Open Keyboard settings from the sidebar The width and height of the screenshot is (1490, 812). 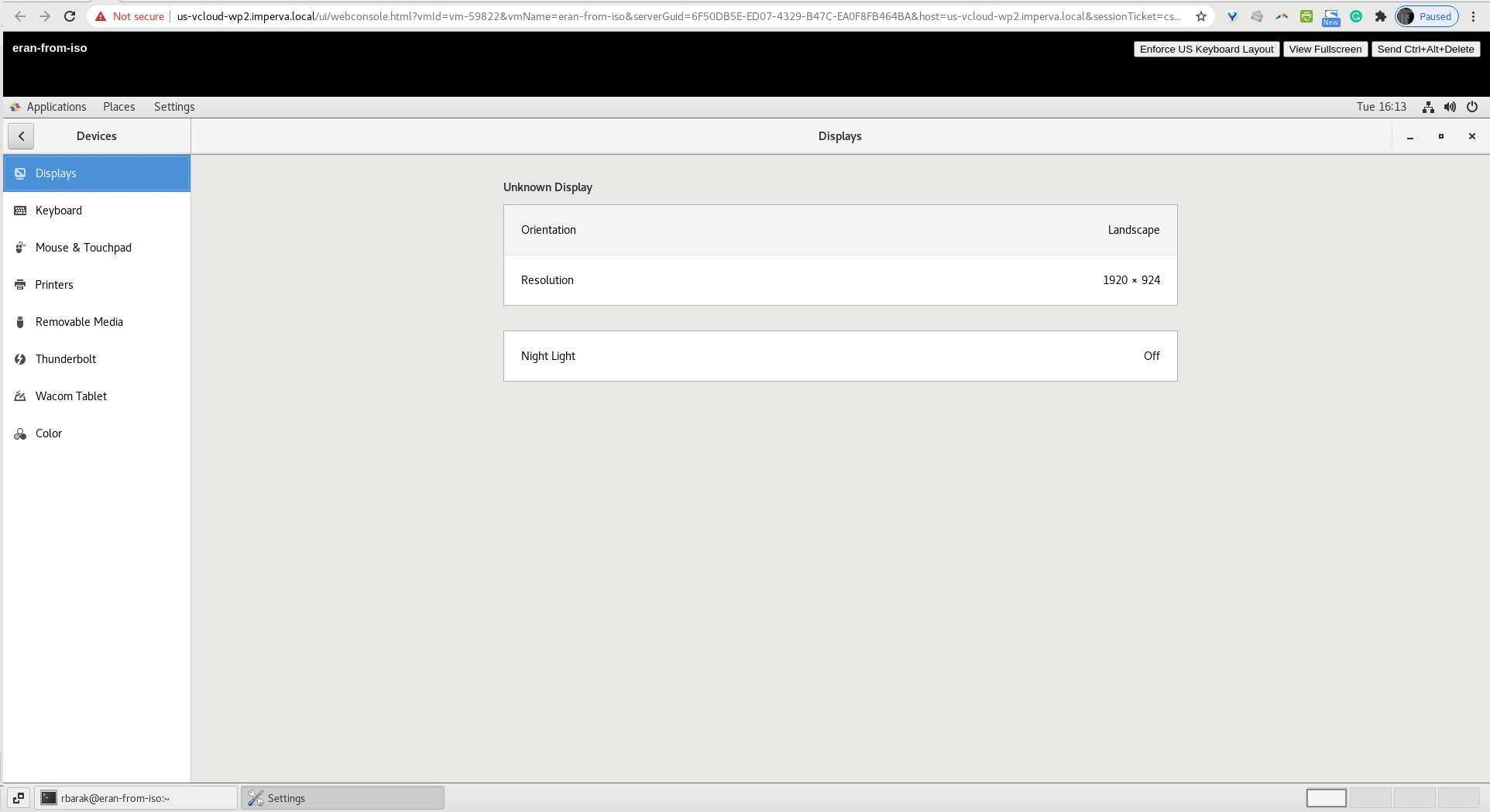point(58,210)
